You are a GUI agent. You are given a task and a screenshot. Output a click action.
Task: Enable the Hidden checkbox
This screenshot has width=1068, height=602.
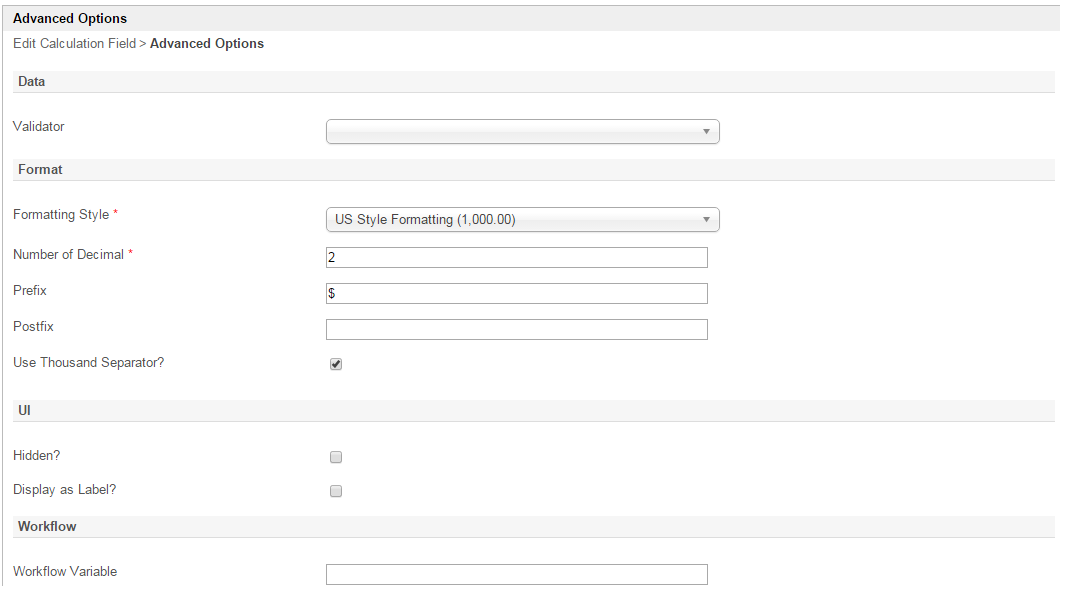click(336, 457)
